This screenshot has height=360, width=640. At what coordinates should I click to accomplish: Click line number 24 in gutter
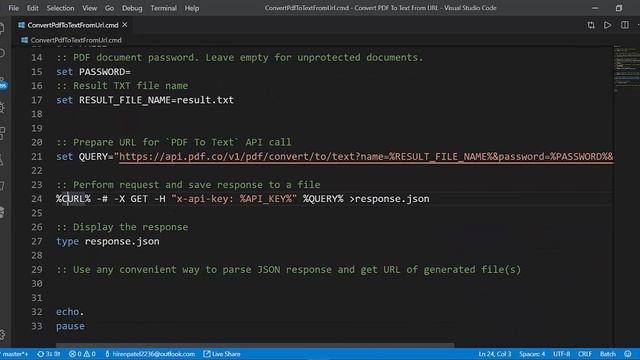coord(37,199)
